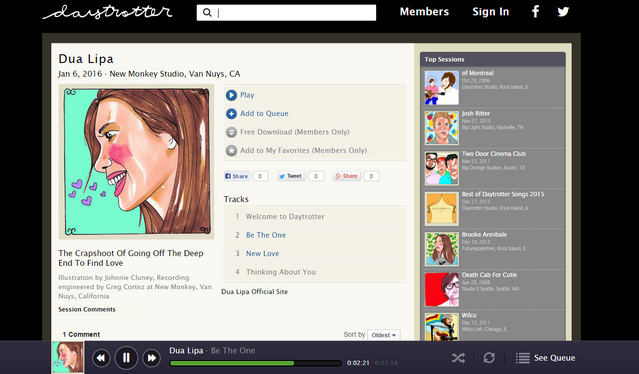
Task: Click the Add to My Favorites star icon
Action: 231,151
